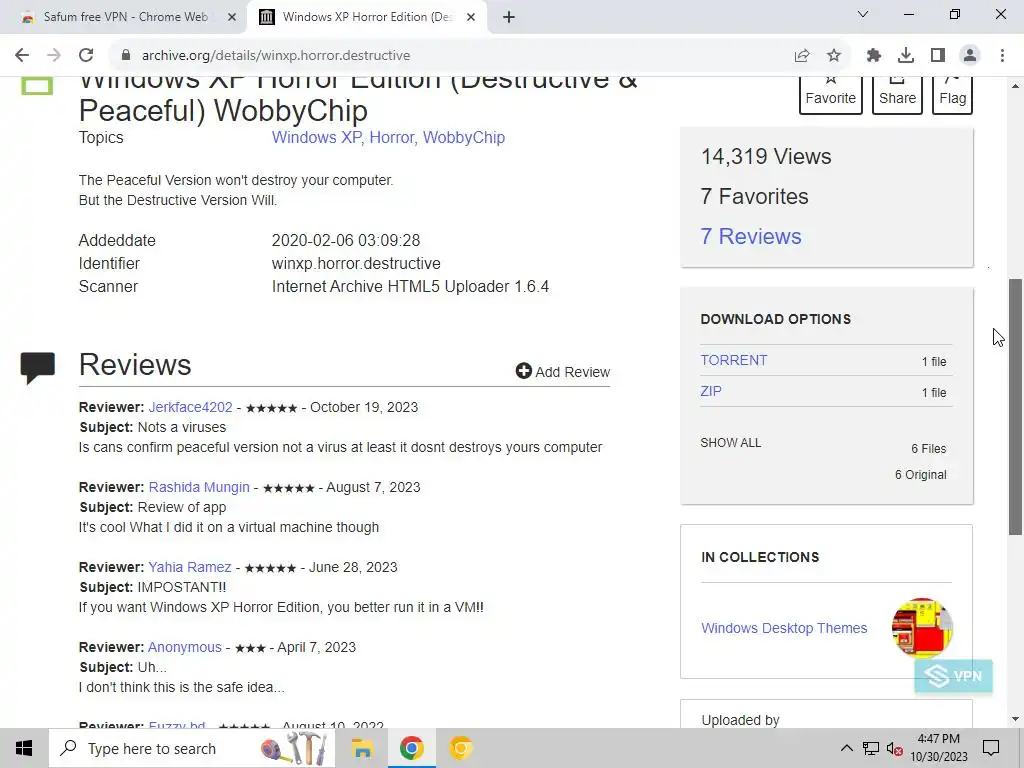This screenshot has width=1024, height=768.
Task: Open the Horror topic link
Action: point(391,138)
